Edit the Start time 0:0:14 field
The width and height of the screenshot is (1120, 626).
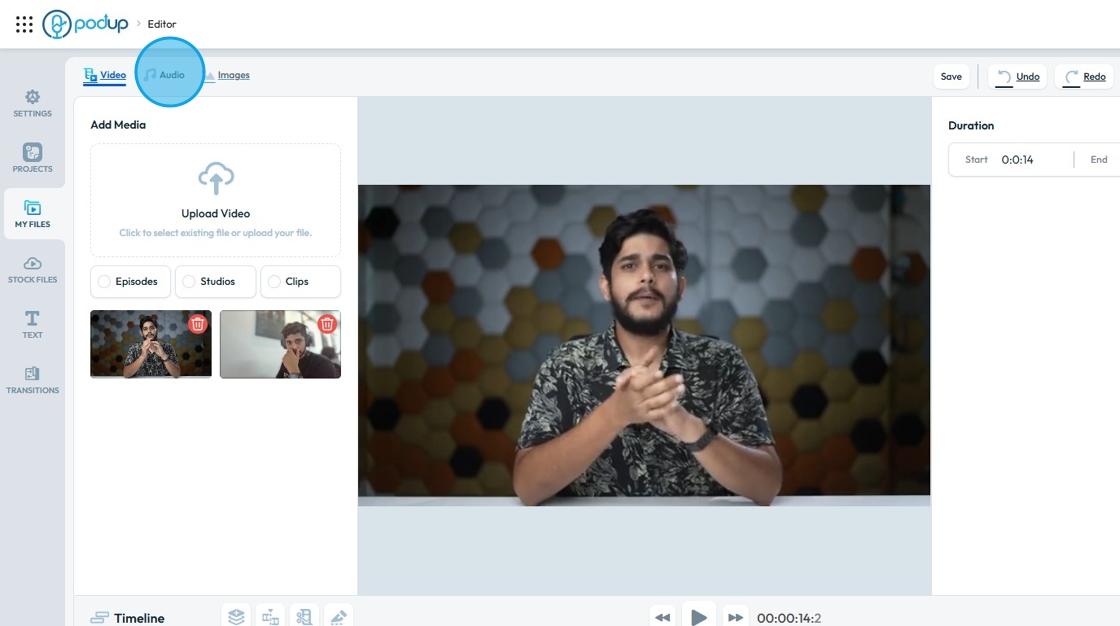tap(1017, 160)
